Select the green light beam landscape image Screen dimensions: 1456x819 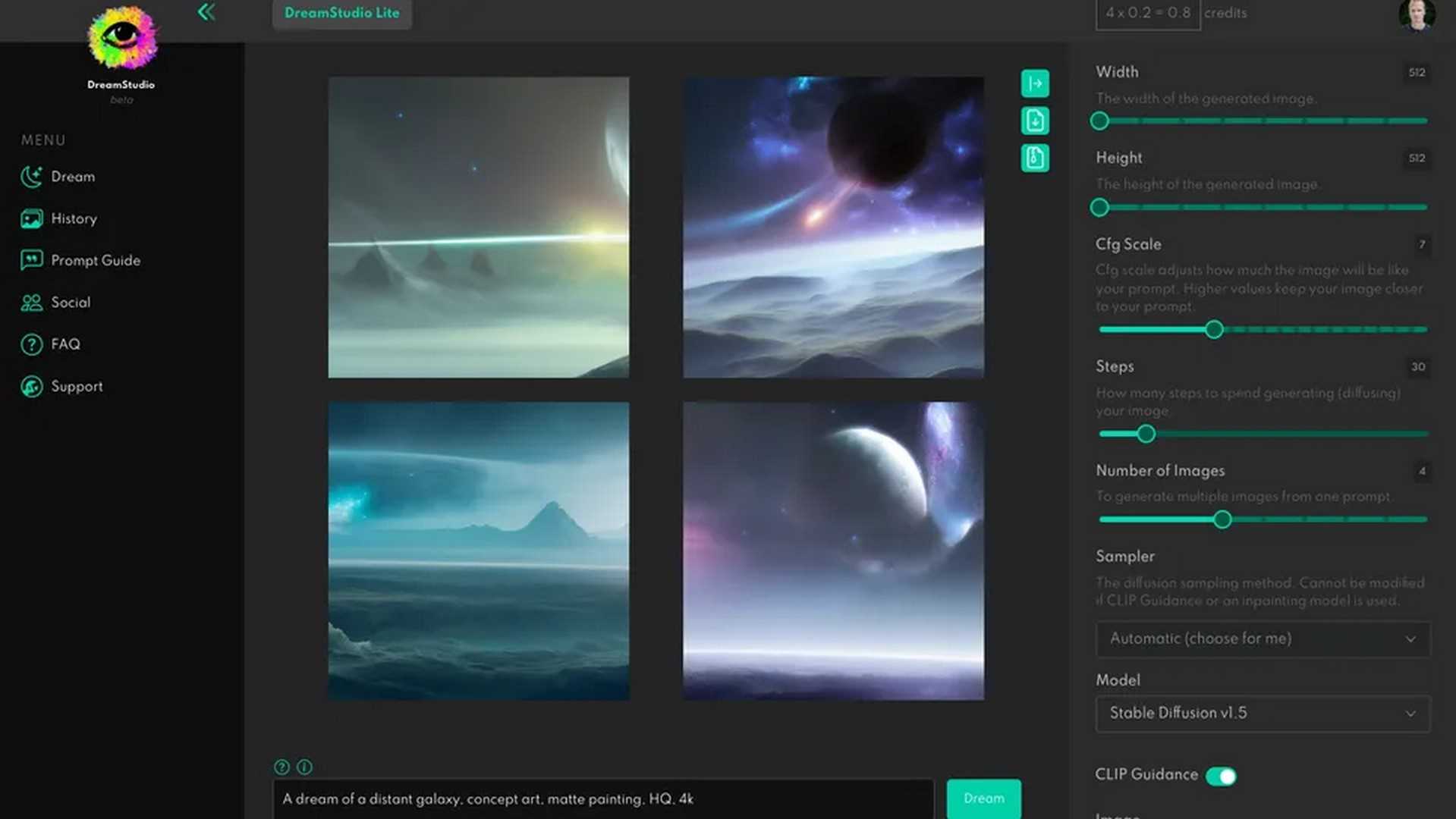click(x=478, y=227)
